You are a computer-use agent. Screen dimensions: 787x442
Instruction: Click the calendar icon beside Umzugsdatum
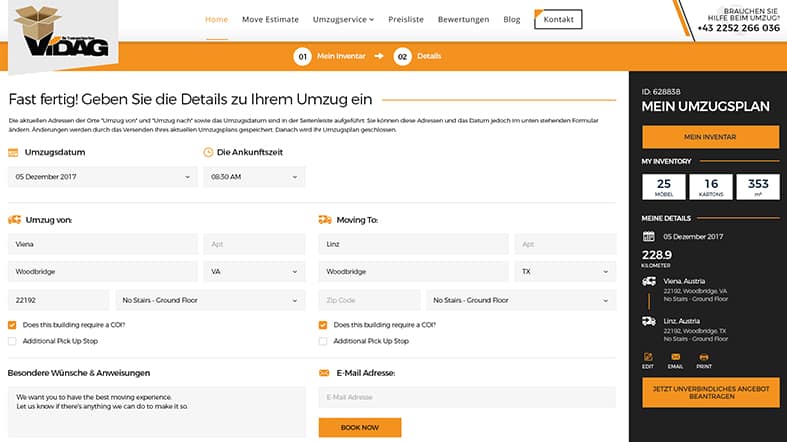(x=13, y=152)
